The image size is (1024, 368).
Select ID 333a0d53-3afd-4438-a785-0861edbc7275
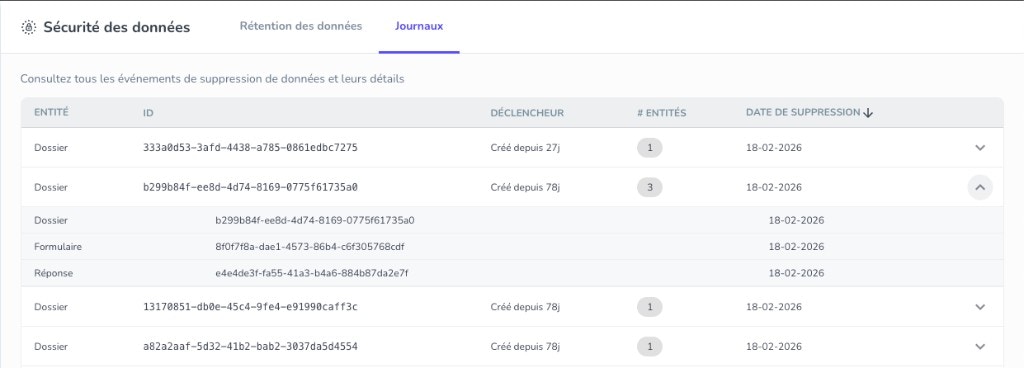(250, 147)
